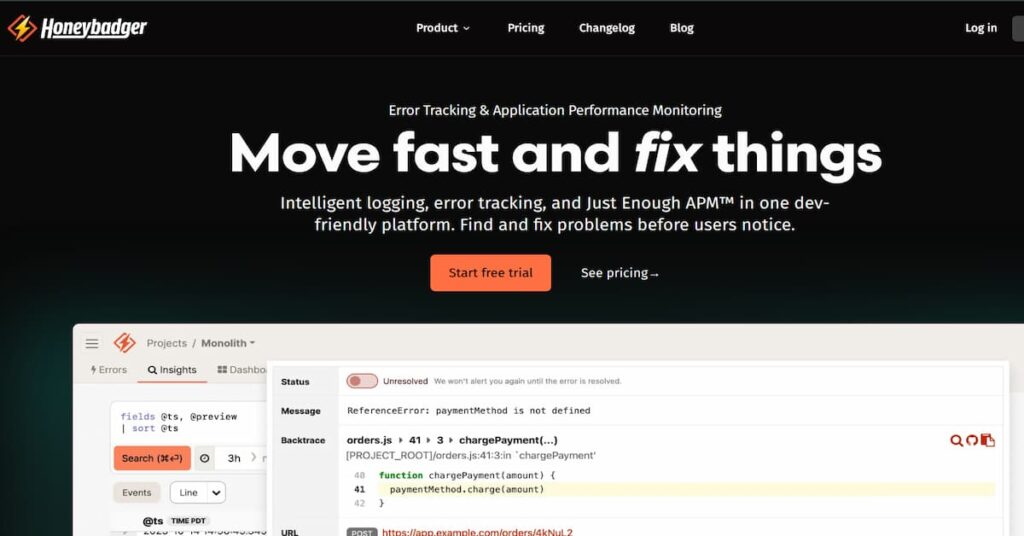Screen dimensions: 1024x536
Task: Open the Log in link
Action: [x=981, y=28]
